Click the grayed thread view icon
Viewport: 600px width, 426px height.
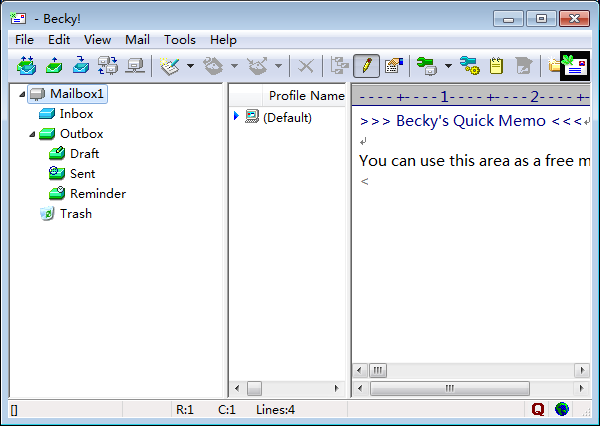[339, 66]
